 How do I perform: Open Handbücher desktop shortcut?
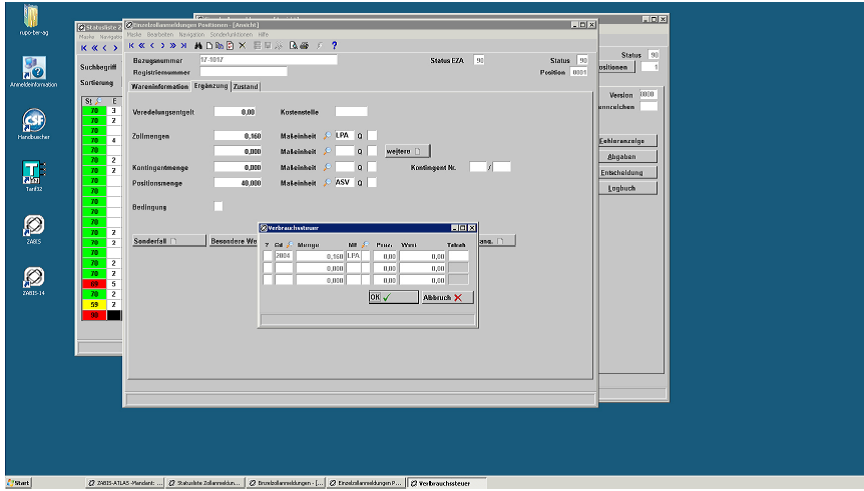pyautogui.click(x=33, y=122)
